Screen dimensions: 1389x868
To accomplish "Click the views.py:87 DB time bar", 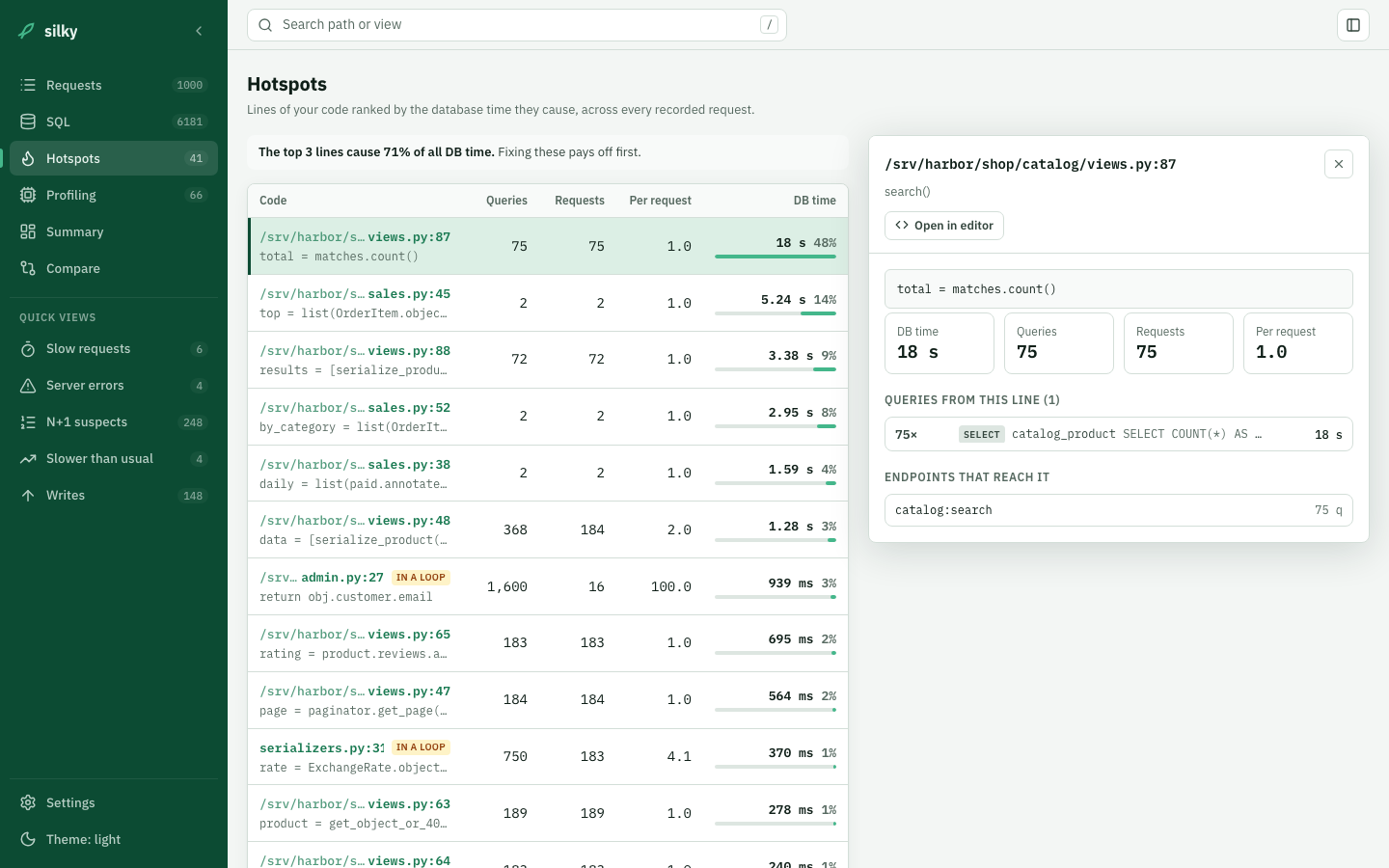I will coord(776,257).
